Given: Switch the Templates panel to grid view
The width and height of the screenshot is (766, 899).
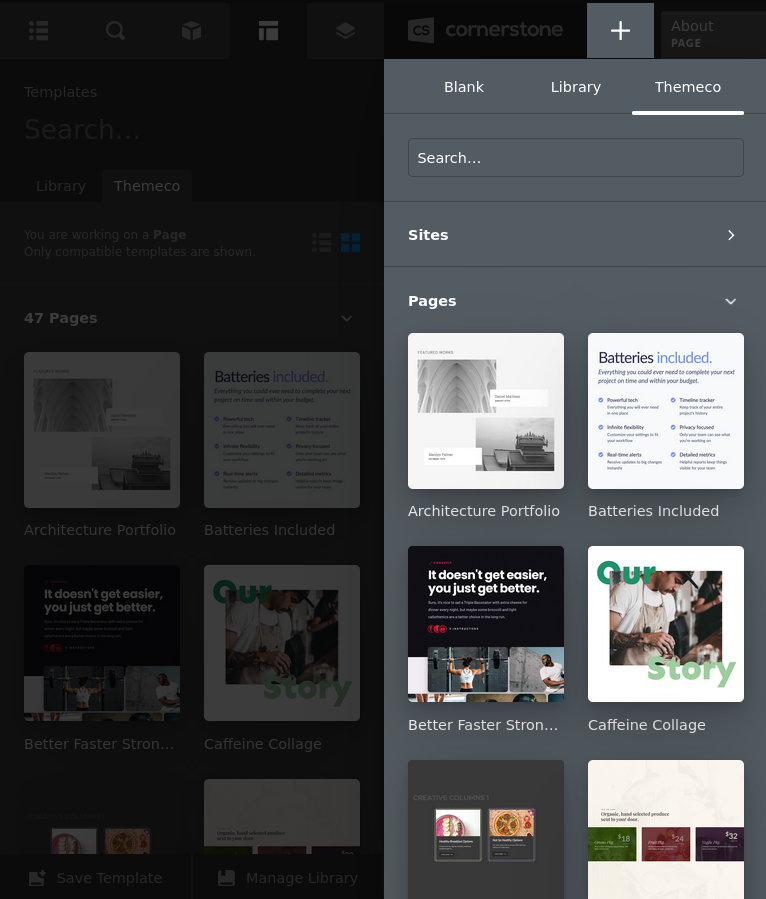Looking at the screenshot, I should coord(350,243).
